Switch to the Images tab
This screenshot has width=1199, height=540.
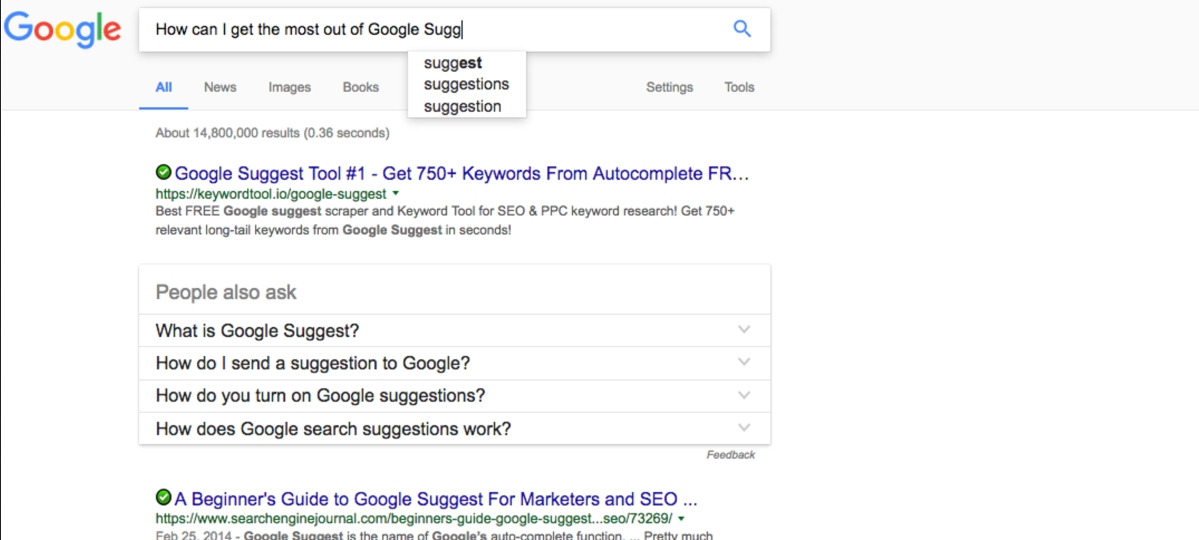coord(289,87)
